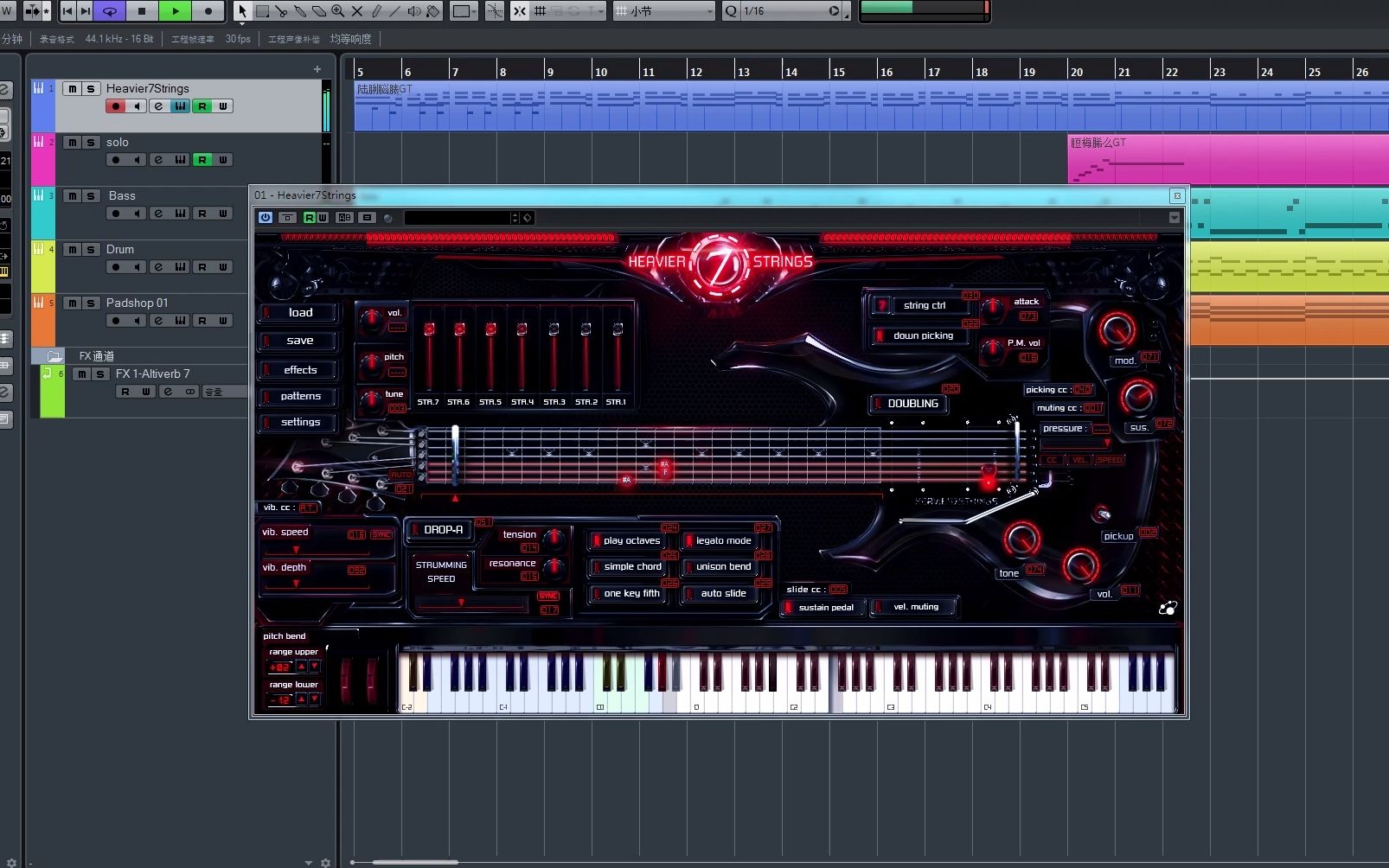
Task: Select the Object Selection arrow tool
Action: 242,10
